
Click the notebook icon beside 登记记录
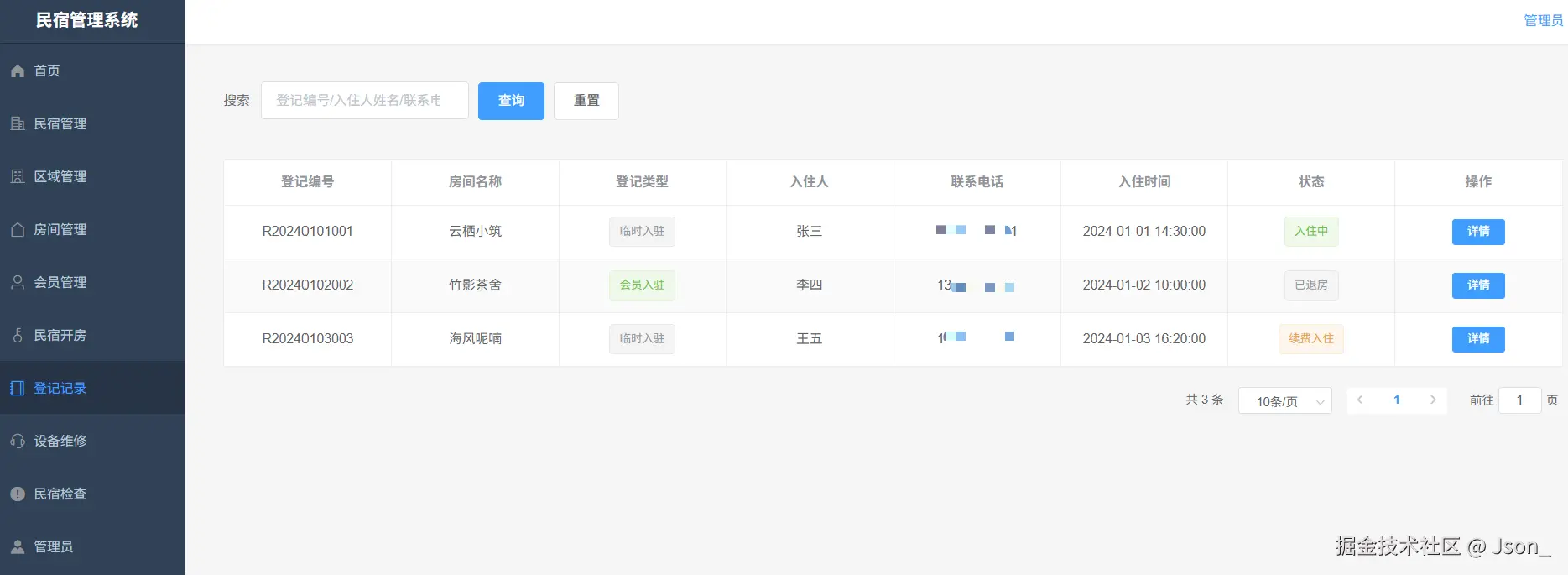[18, 389]
